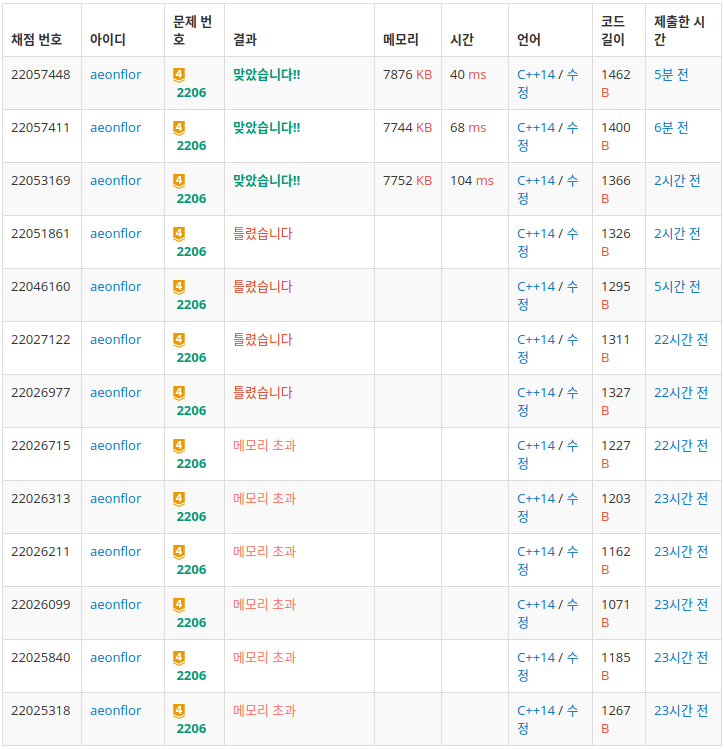Click time value 68 ms
Screen dimensions: 724x749
(x=468, y=128)
